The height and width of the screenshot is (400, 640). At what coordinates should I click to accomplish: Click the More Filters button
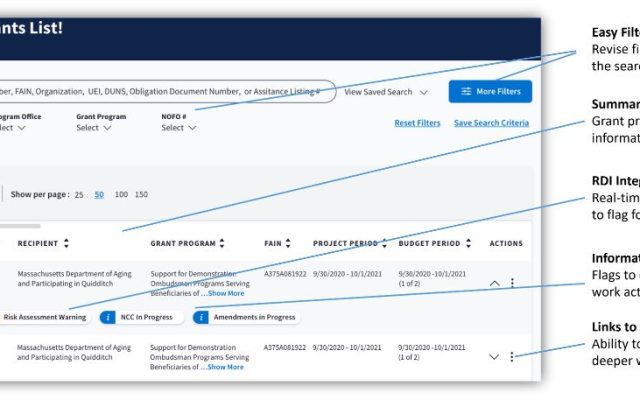490,92
